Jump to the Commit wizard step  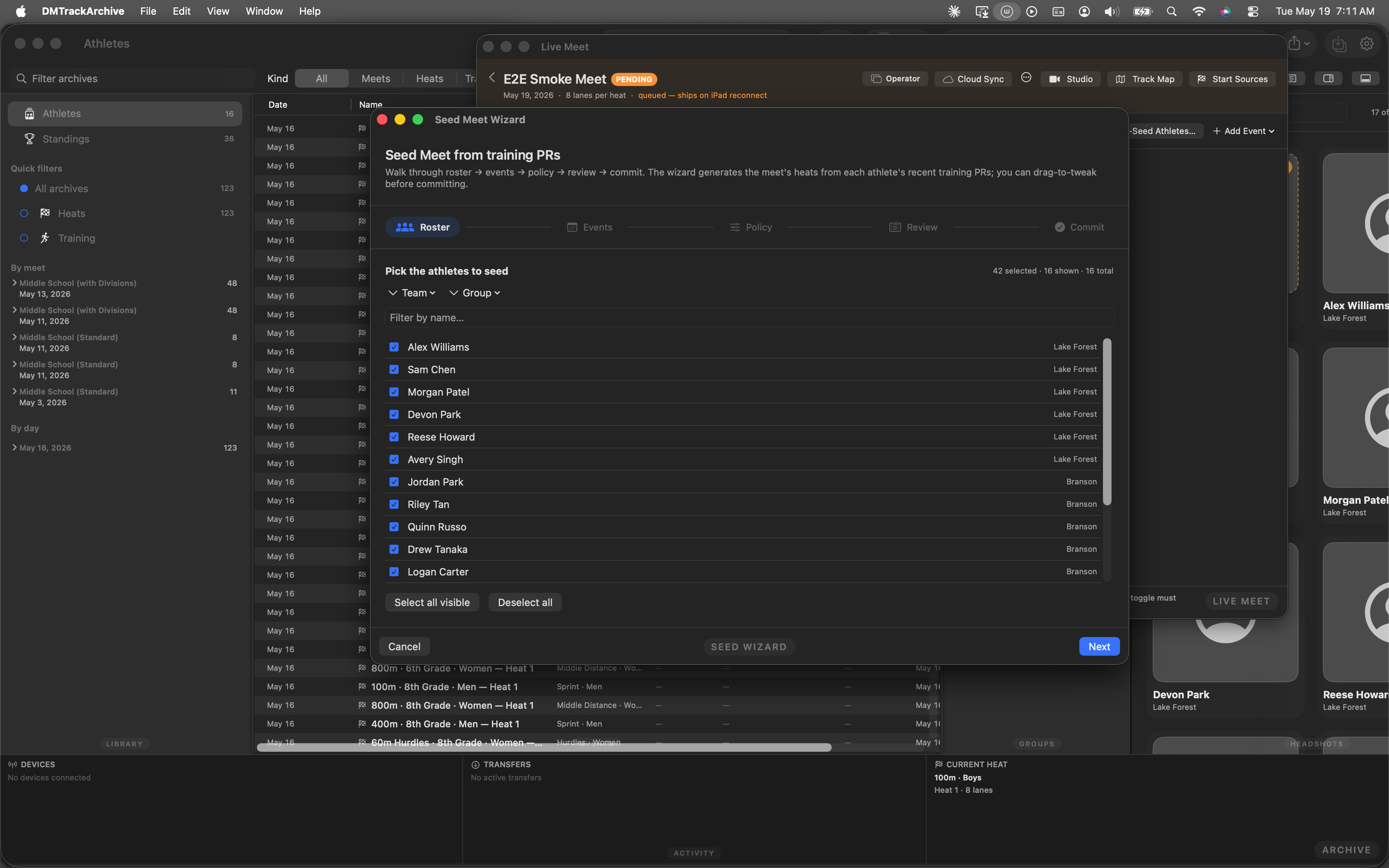1079,227
